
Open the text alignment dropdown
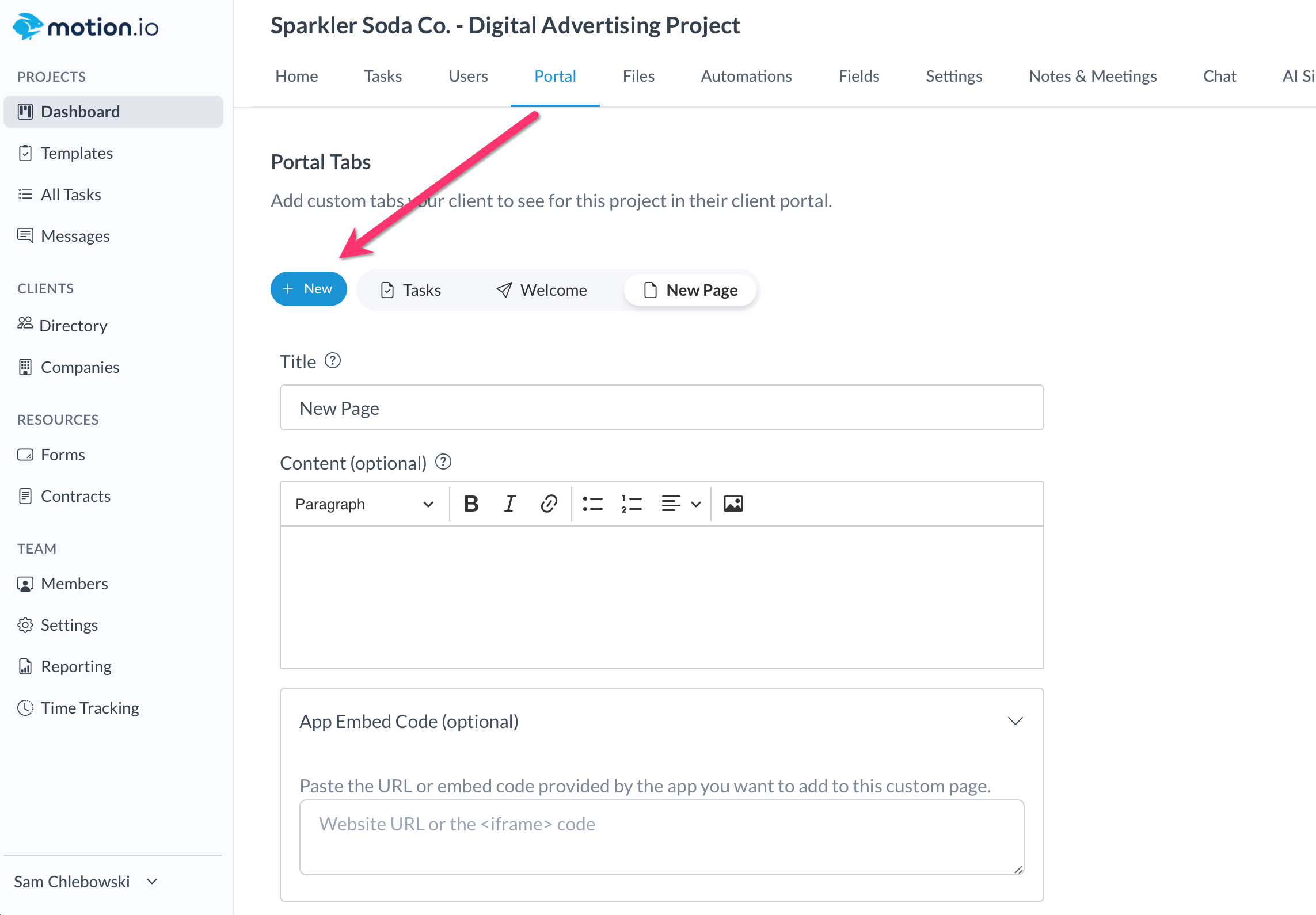coord(681,504)
